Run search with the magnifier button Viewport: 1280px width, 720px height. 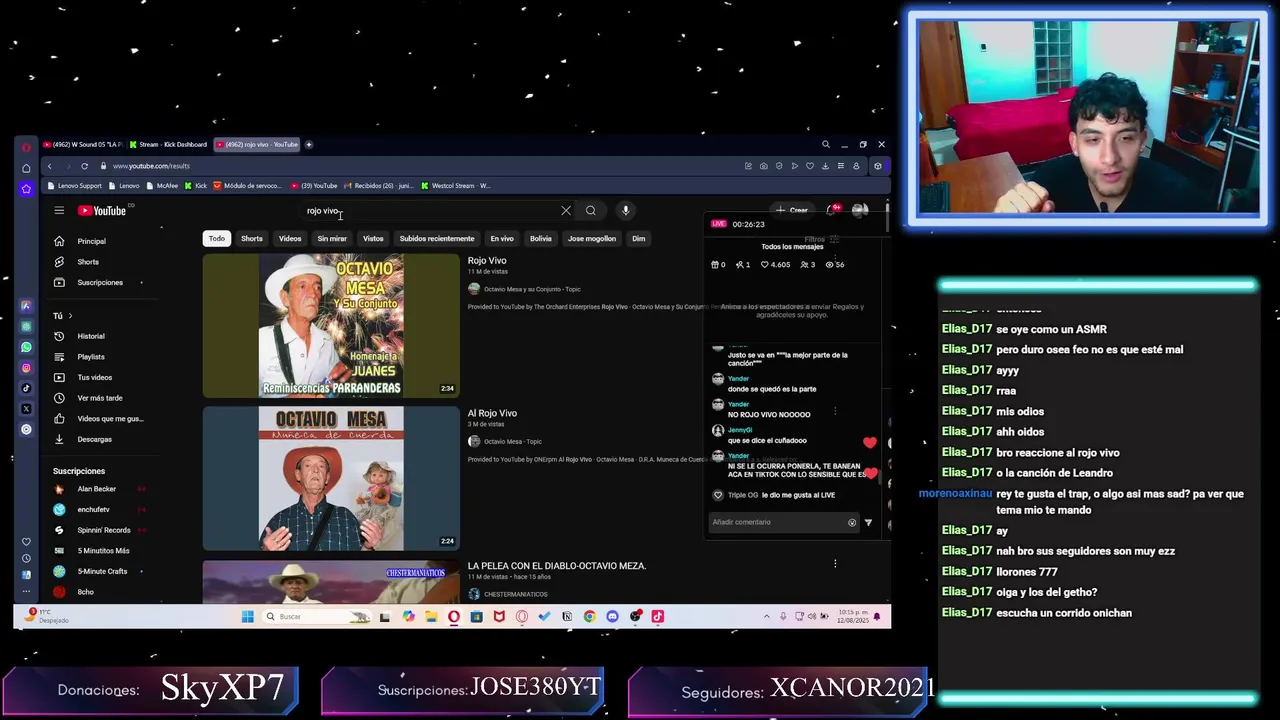[591, 210]
